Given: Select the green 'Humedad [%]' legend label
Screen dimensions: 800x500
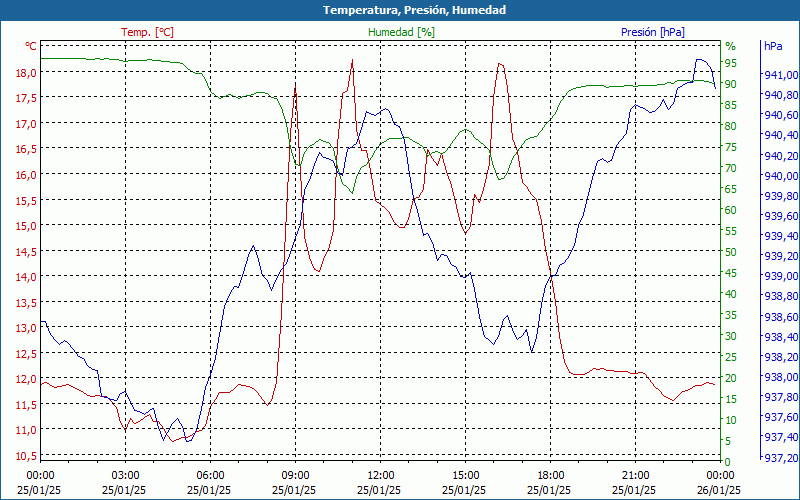Looking at the screenshot, I should coord(401,32).
